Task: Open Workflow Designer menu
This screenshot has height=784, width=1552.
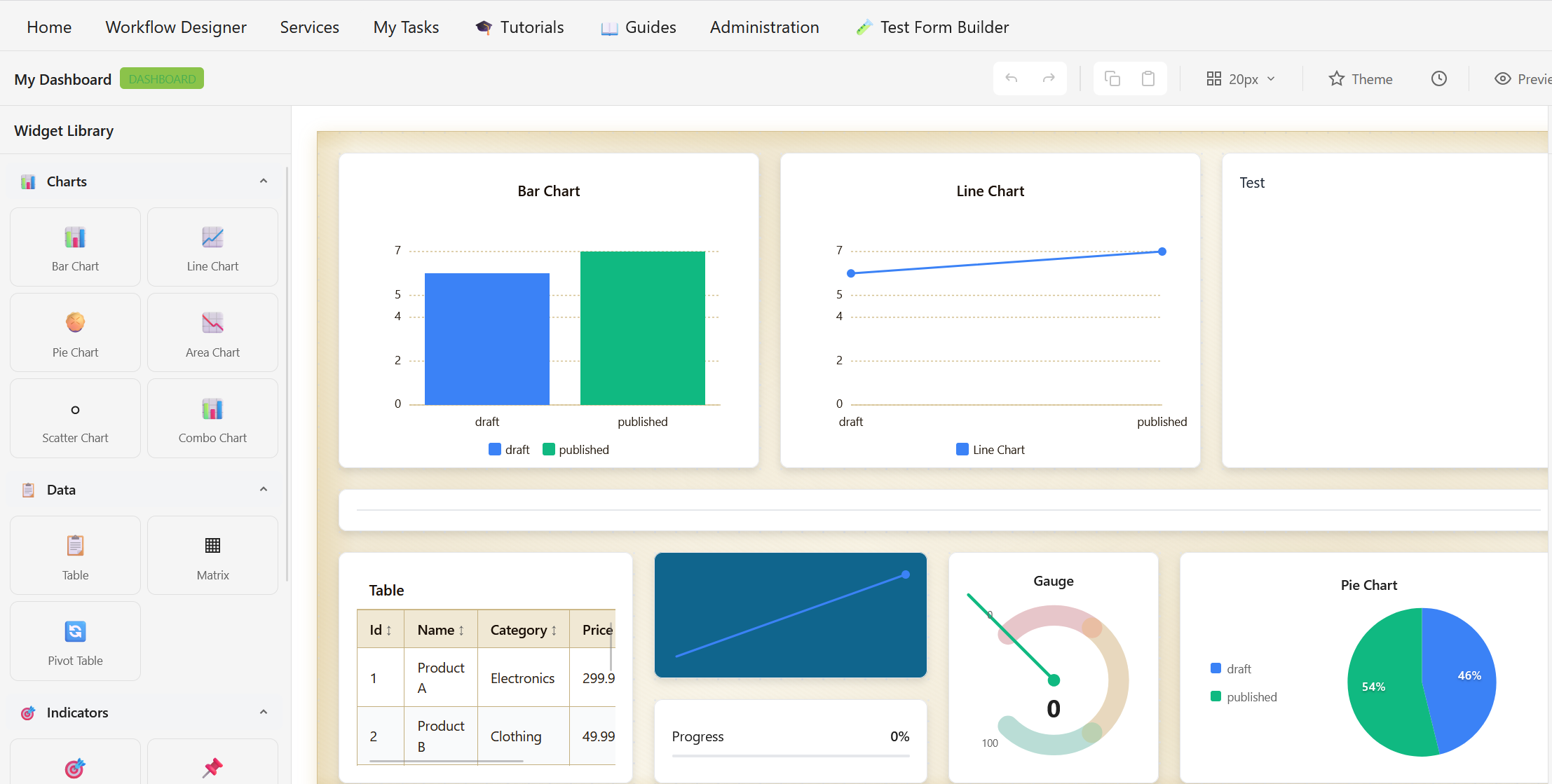Action: point(176,27)
